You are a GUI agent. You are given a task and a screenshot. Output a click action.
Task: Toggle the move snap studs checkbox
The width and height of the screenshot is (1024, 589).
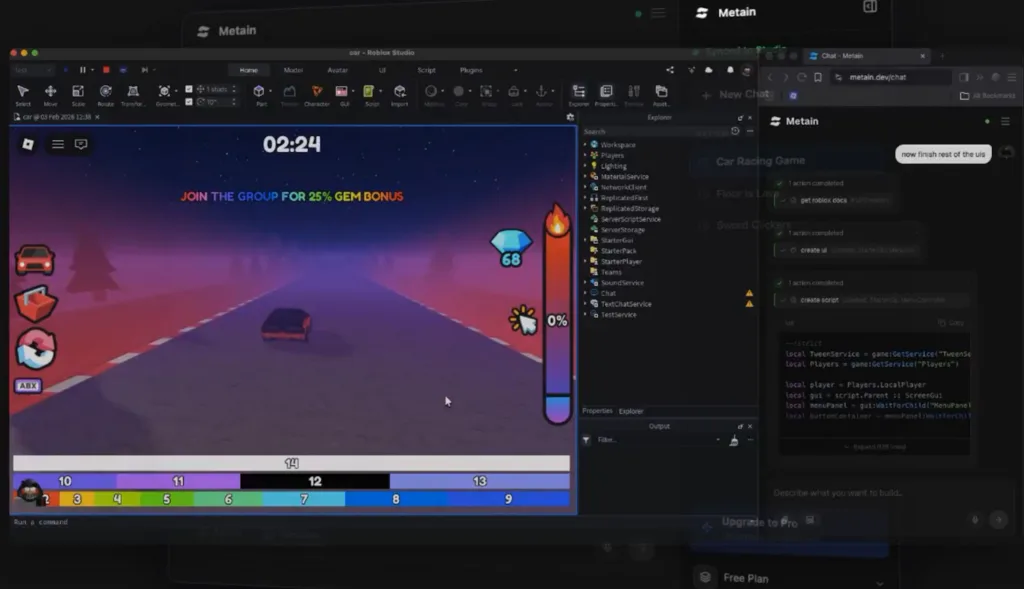(x=189, y=89)
